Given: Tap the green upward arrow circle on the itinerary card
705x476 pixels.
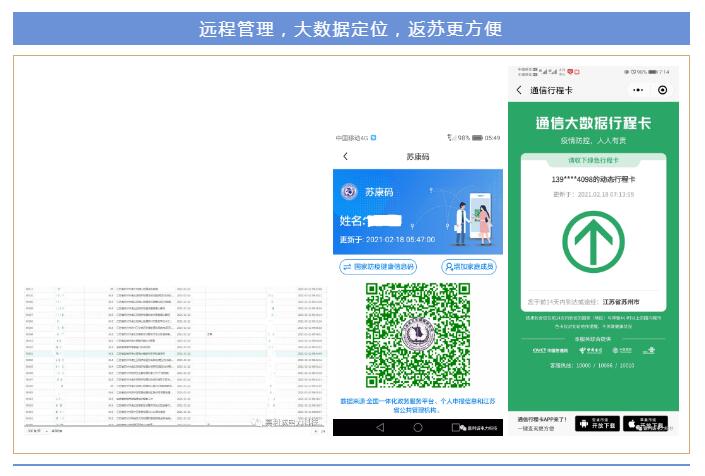Looking at the screenshot, I should click(593, 242).
